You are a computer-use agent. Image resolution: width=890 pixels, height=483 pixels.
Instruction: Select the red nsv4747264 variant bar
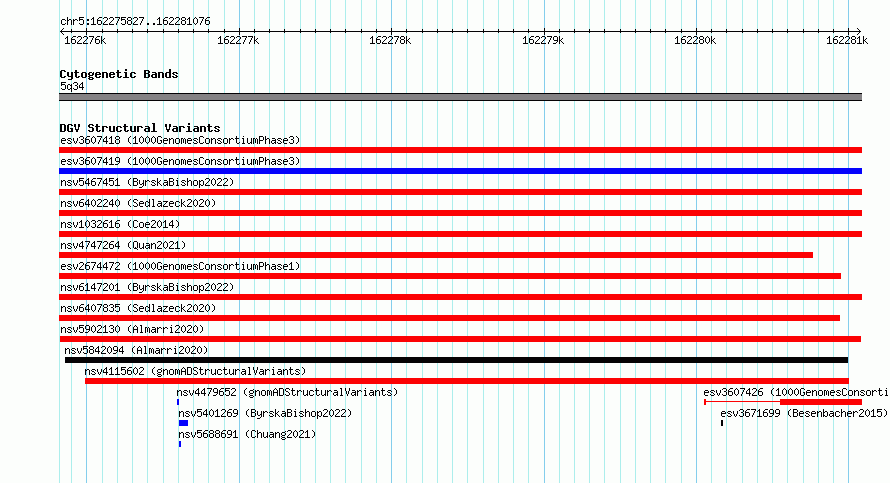click(436, 255)
